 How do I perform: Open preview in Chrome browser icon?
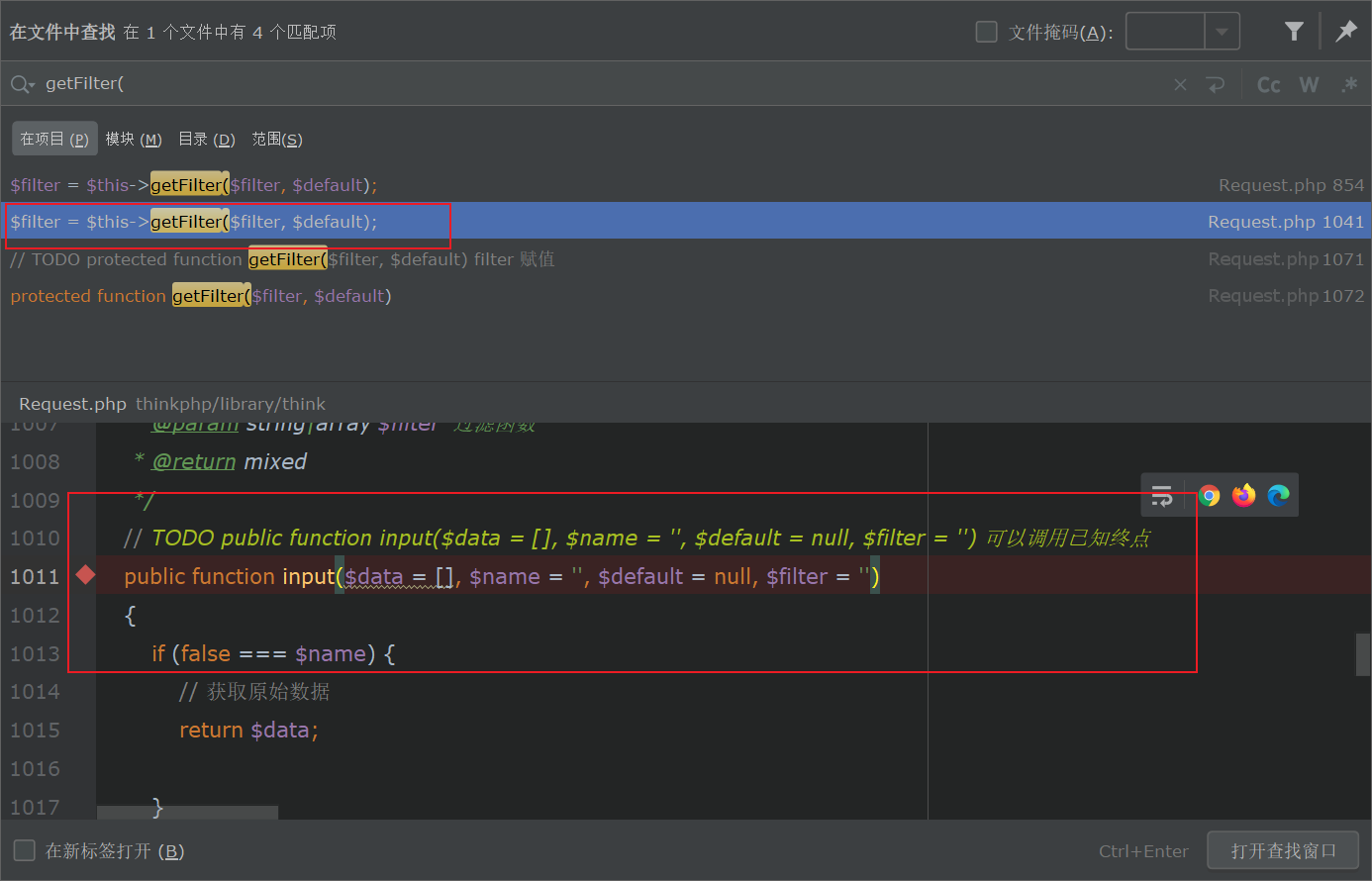point(1209,496)
